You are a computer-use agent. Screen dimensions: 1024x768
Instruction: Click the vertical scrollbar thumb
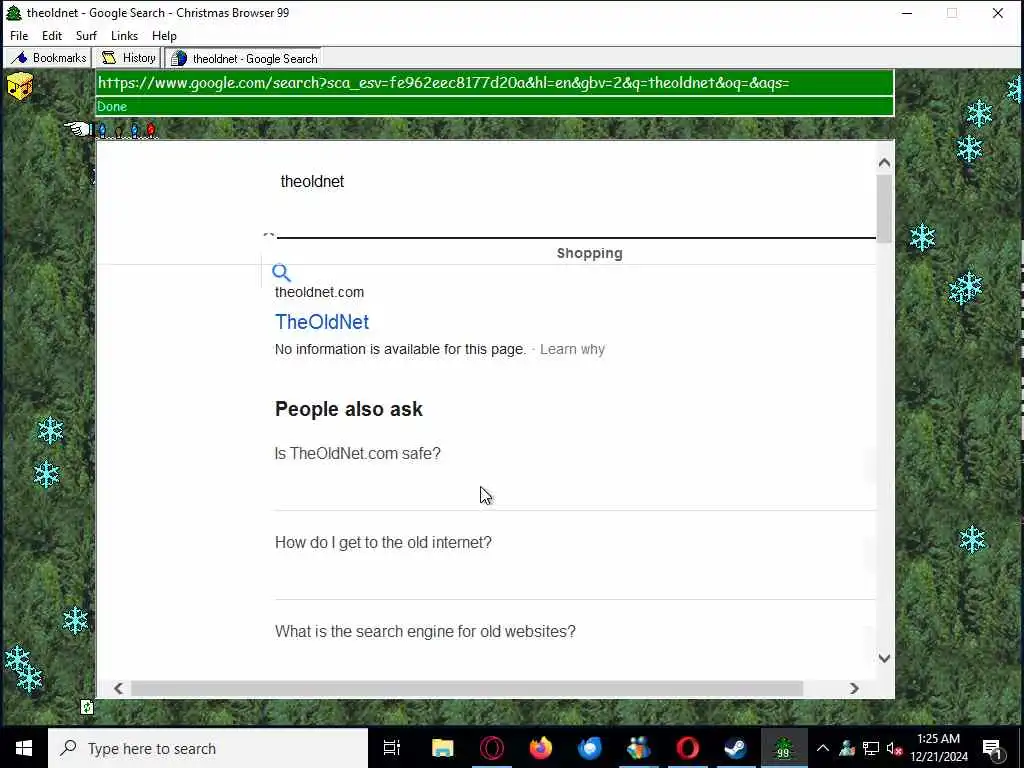point(884,209)
